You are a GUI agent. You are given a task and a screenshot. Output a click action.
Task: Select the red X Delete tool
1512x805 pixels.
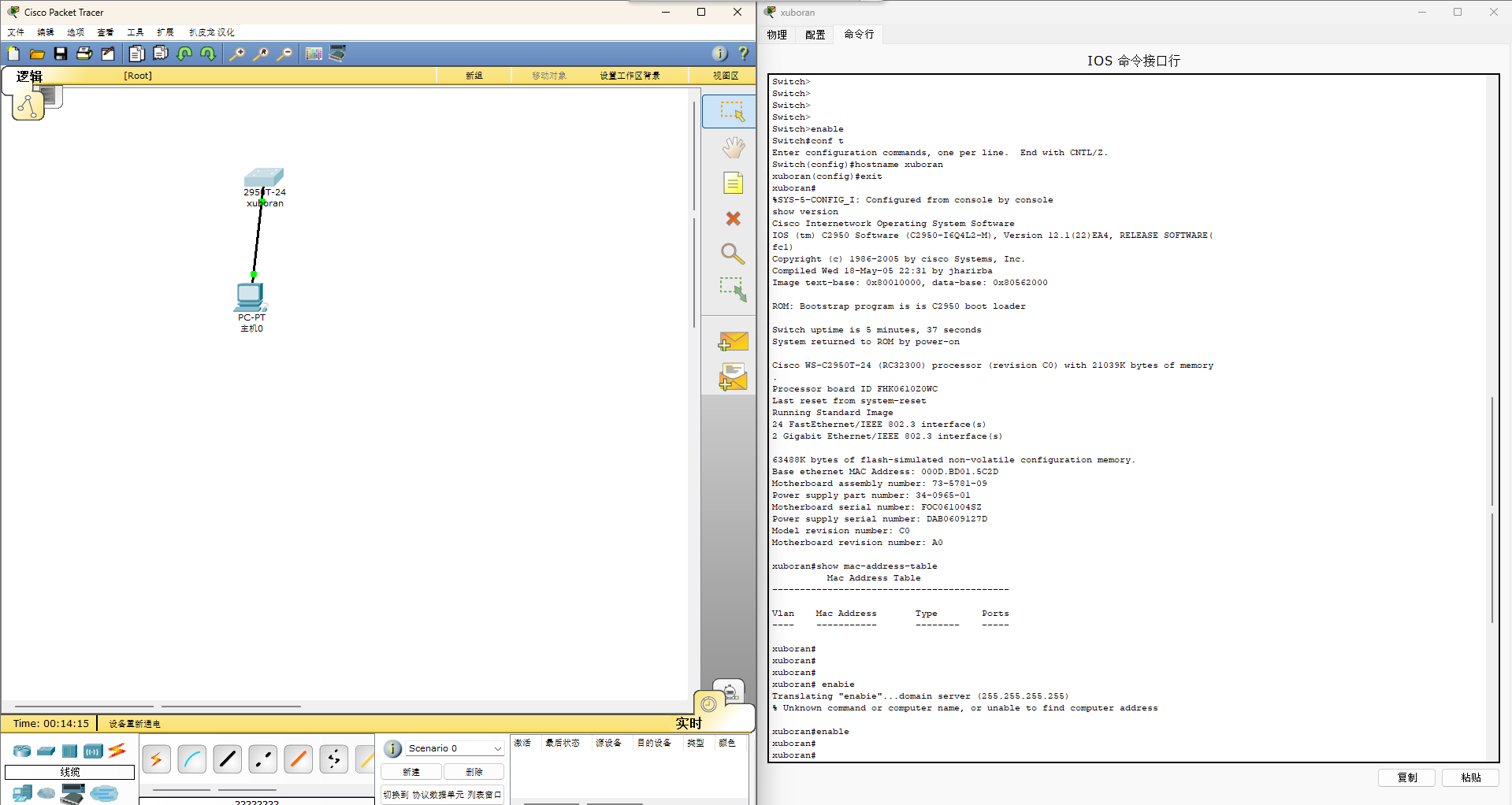coord(733,218)
